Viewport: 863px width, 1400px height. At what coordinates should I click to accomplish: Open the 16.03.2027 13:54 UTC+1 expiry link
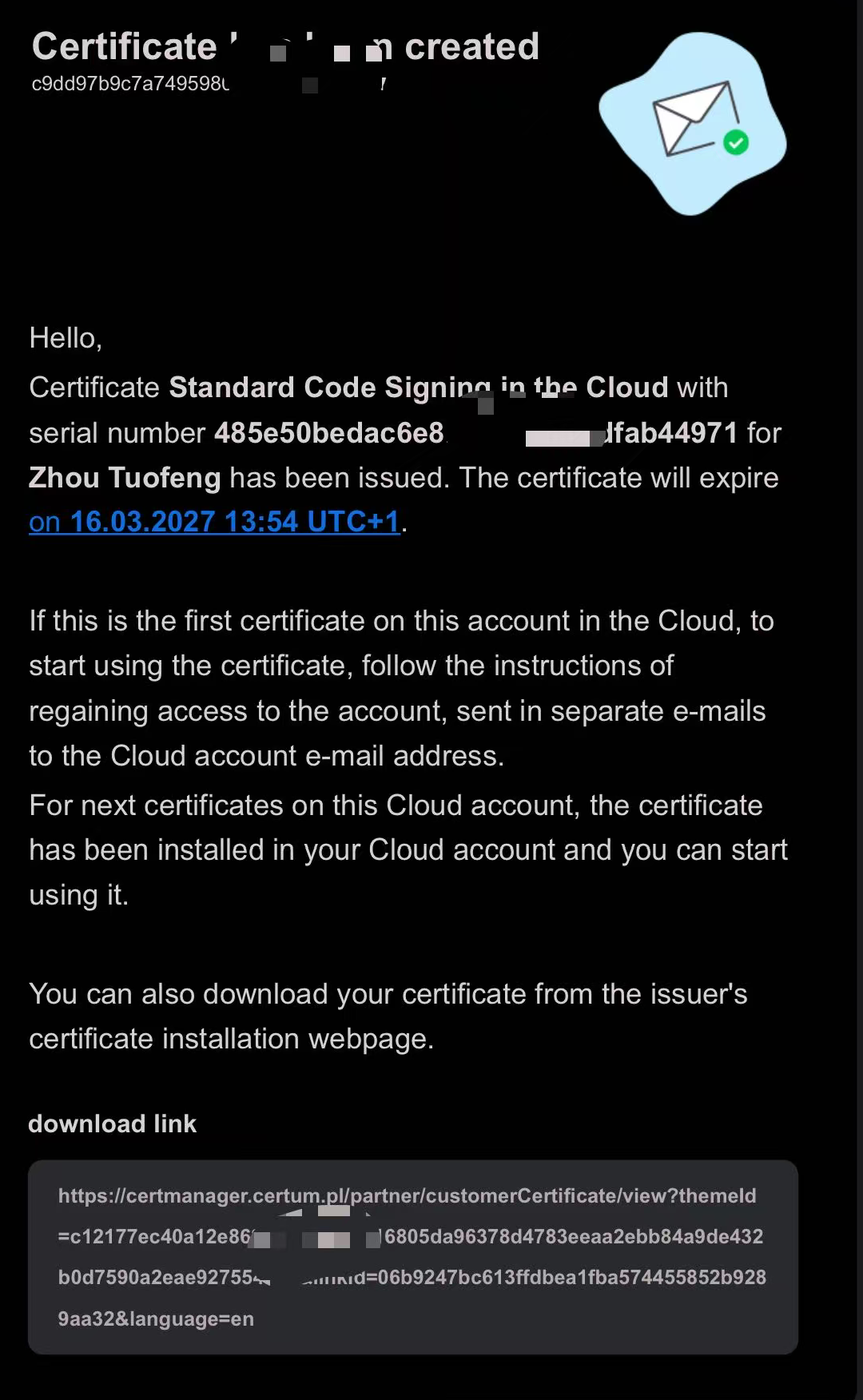(x=214, y=522)
